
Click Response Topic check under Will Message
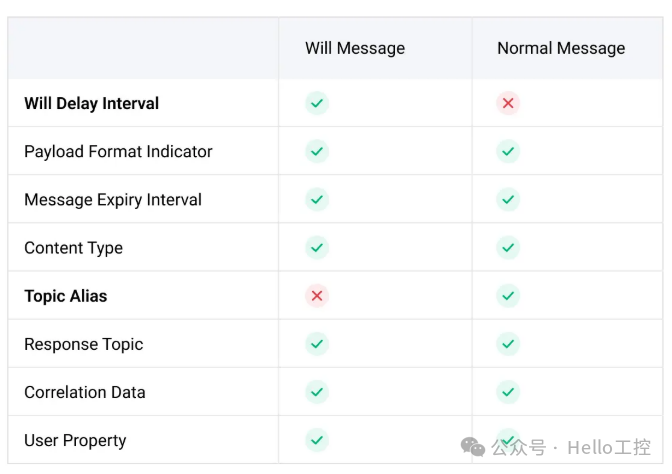(317, 344)
